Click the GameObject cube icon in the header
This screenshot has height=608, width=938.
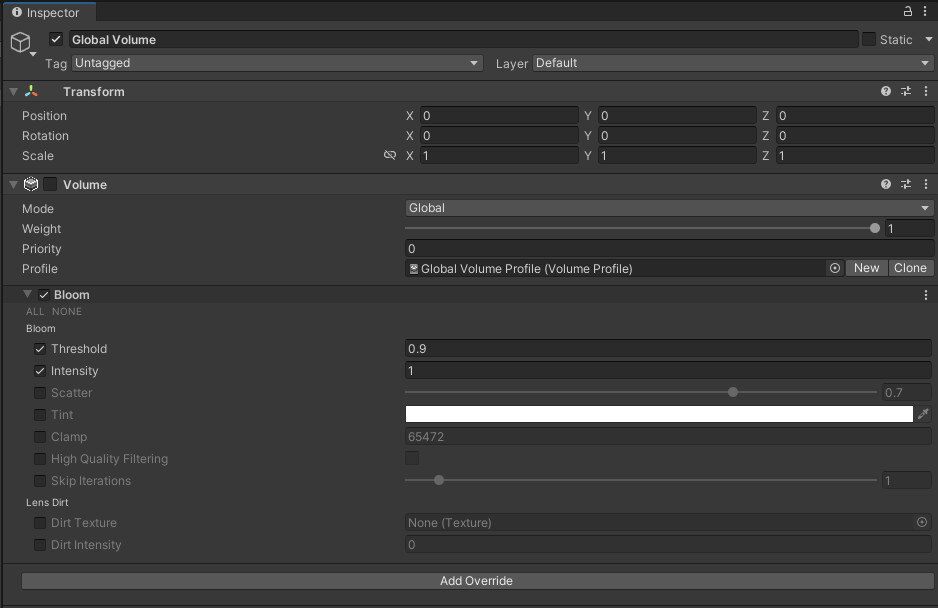click(20, 42)
